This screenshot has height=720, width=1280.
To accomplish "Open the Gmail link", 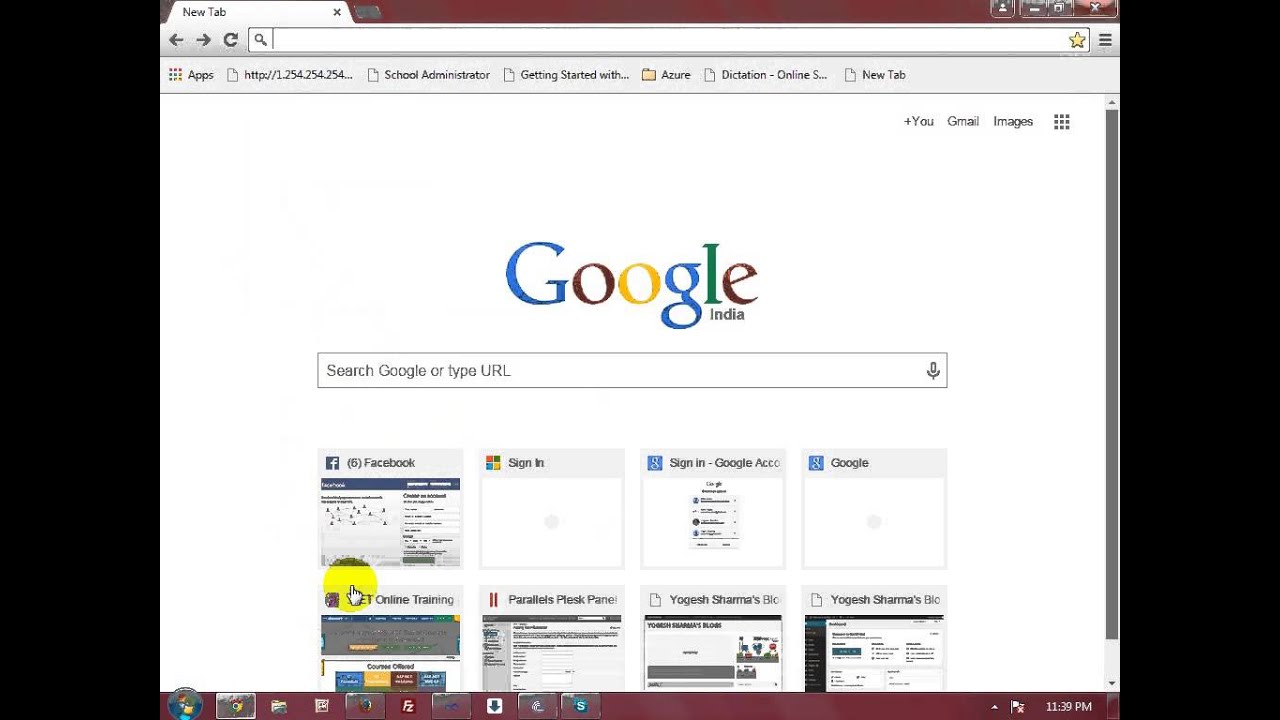I will (963, 121).
